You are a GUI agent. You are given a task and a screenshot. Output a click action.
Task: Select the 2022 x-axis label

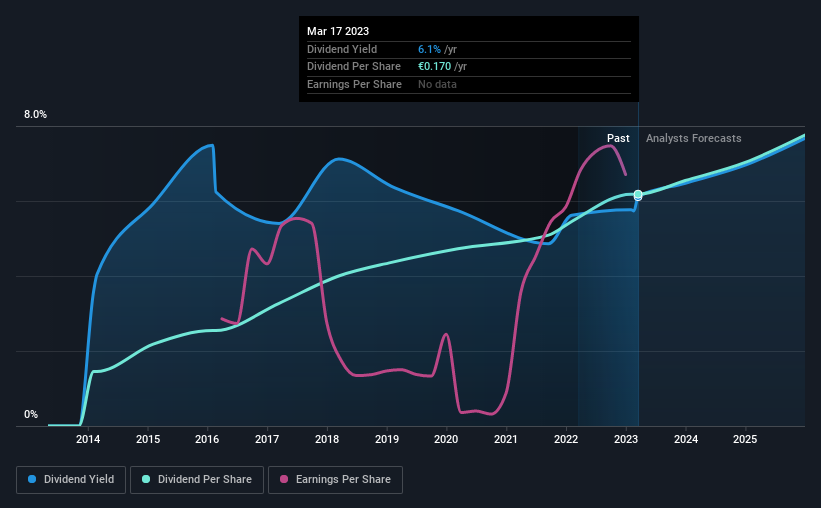(x=566, y=439)
